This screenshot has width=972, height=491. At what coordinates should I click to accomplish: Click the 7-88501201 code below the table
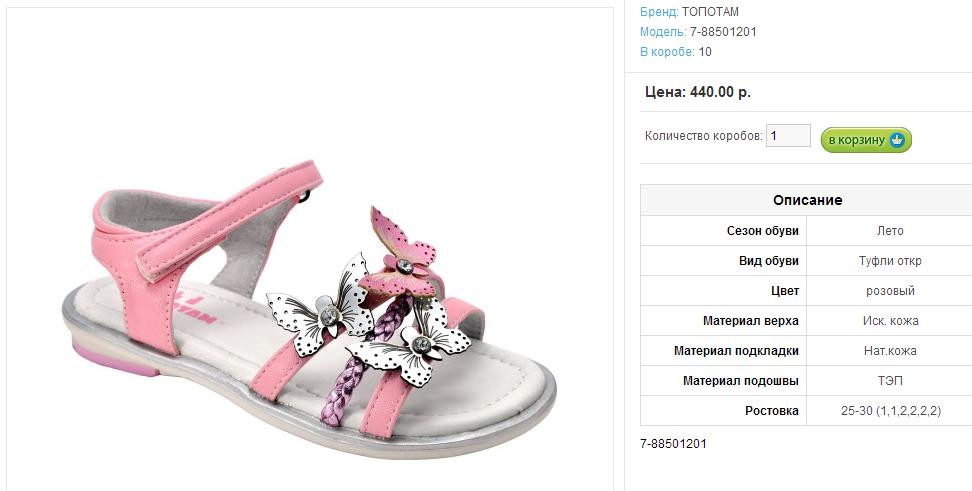click(x=673, y=443)
